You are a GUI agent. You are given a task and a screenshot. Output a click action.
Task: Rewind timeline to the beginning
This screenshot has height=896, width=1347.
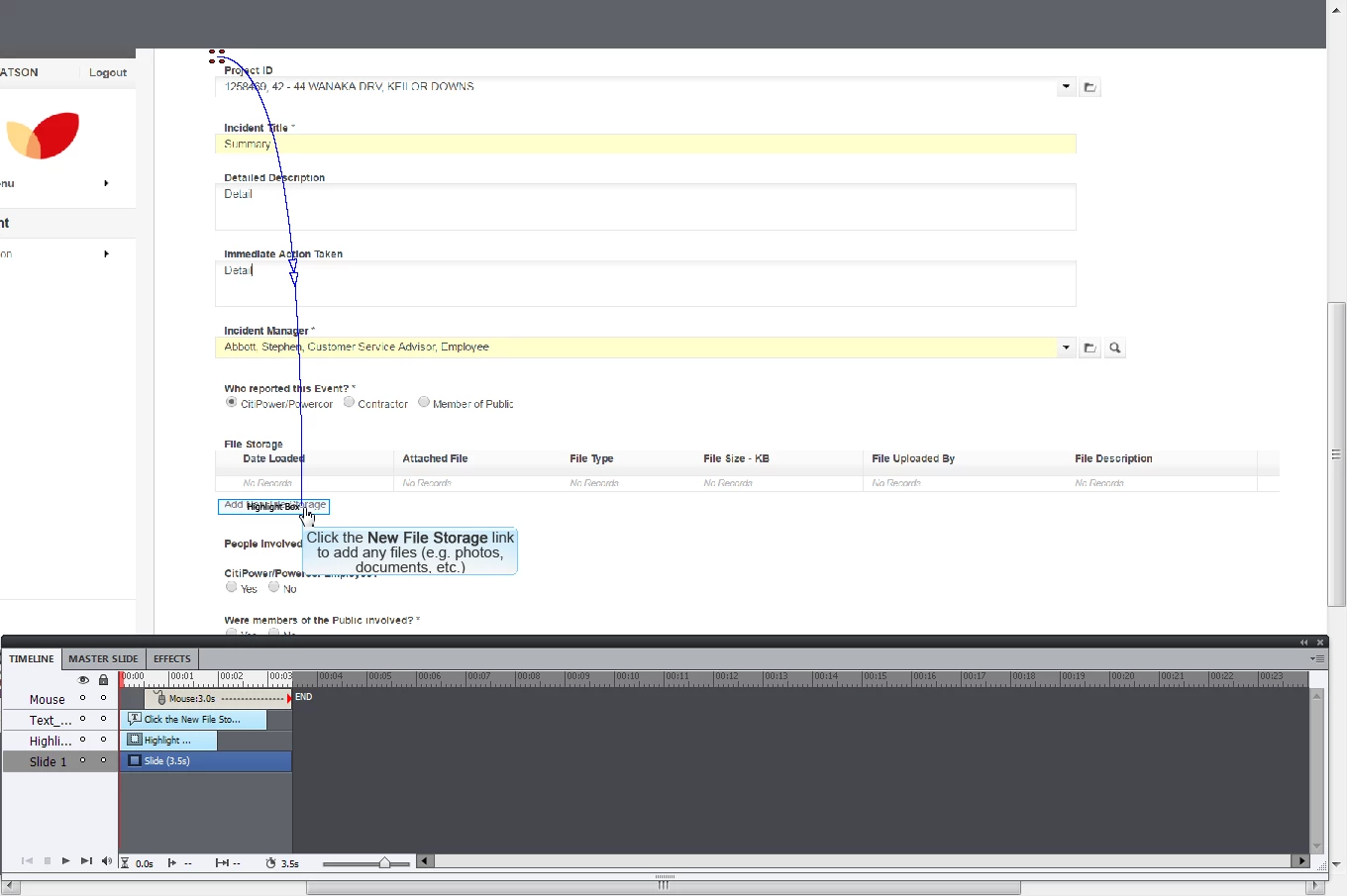tap(27, 861)
